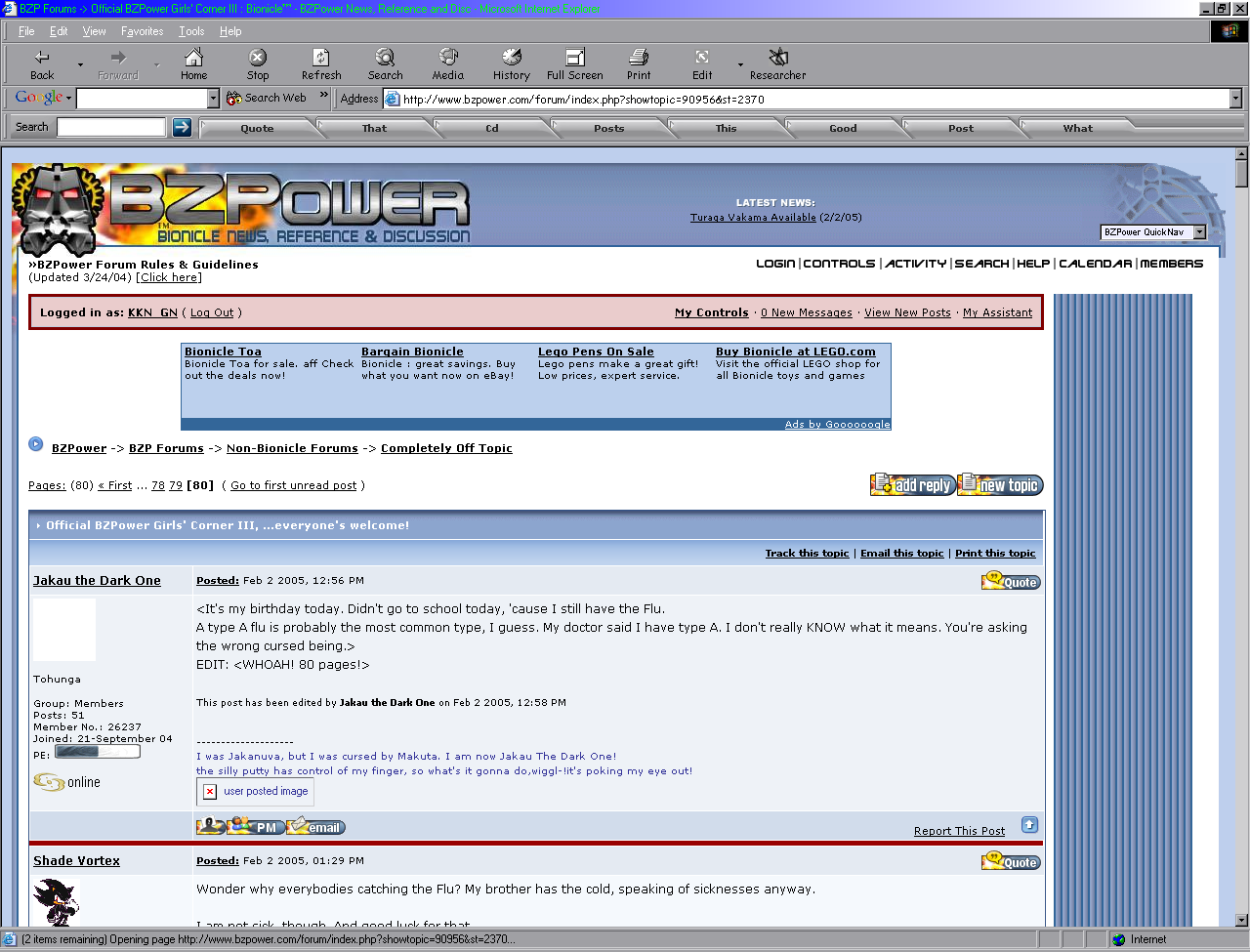Click the Researcher toolbar icon
The image size is (1250, 952).
[x=776, y=63]
